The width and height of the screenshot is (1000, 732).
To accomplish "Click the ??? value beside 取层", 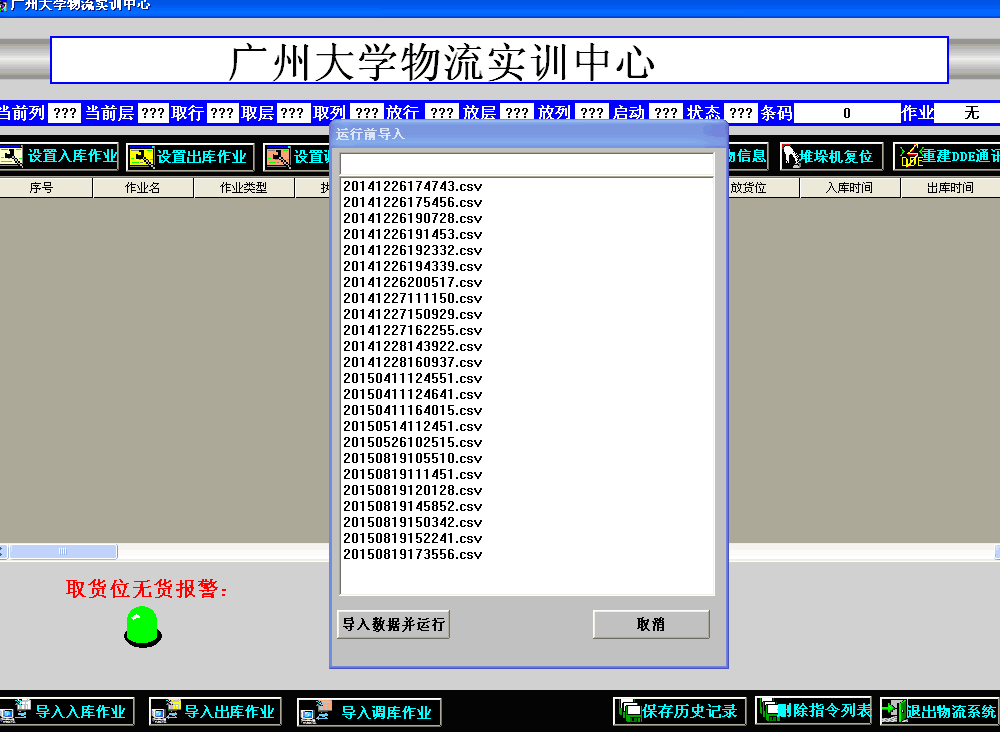I will pyautogui.click(x=293, y=113).
